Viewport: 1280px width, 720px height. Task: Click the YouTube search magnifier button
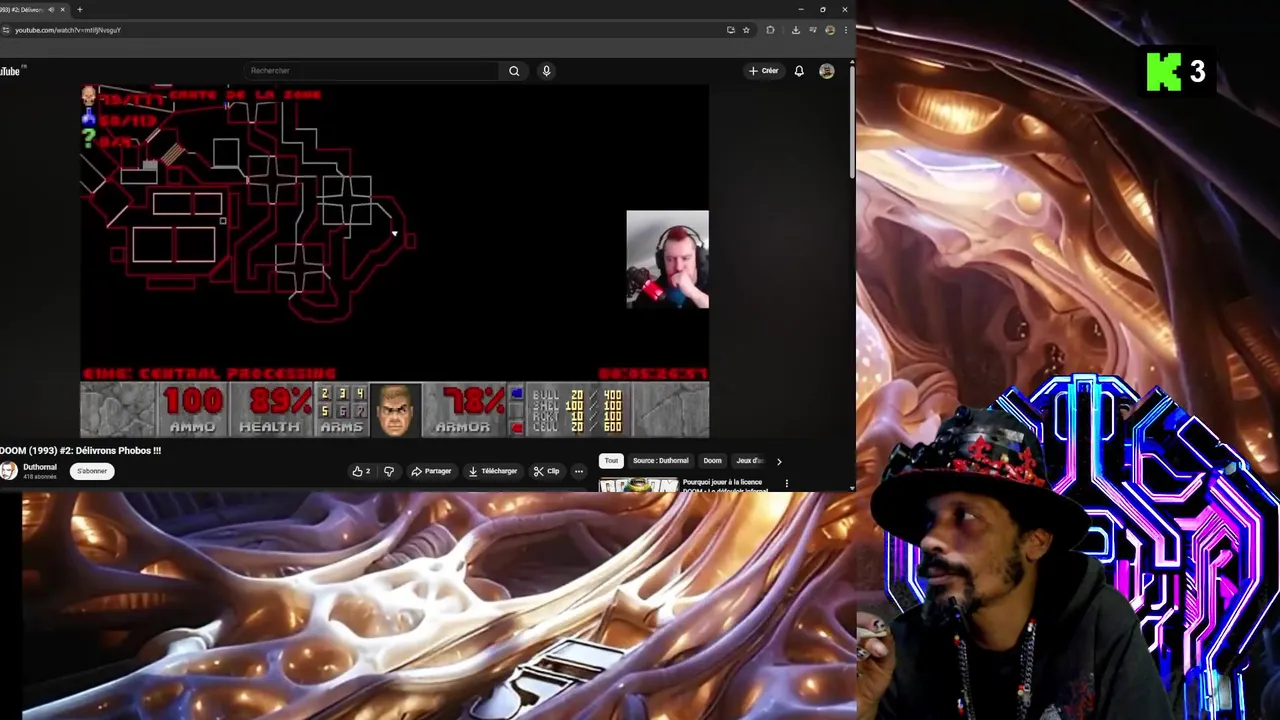pos(514,71)
